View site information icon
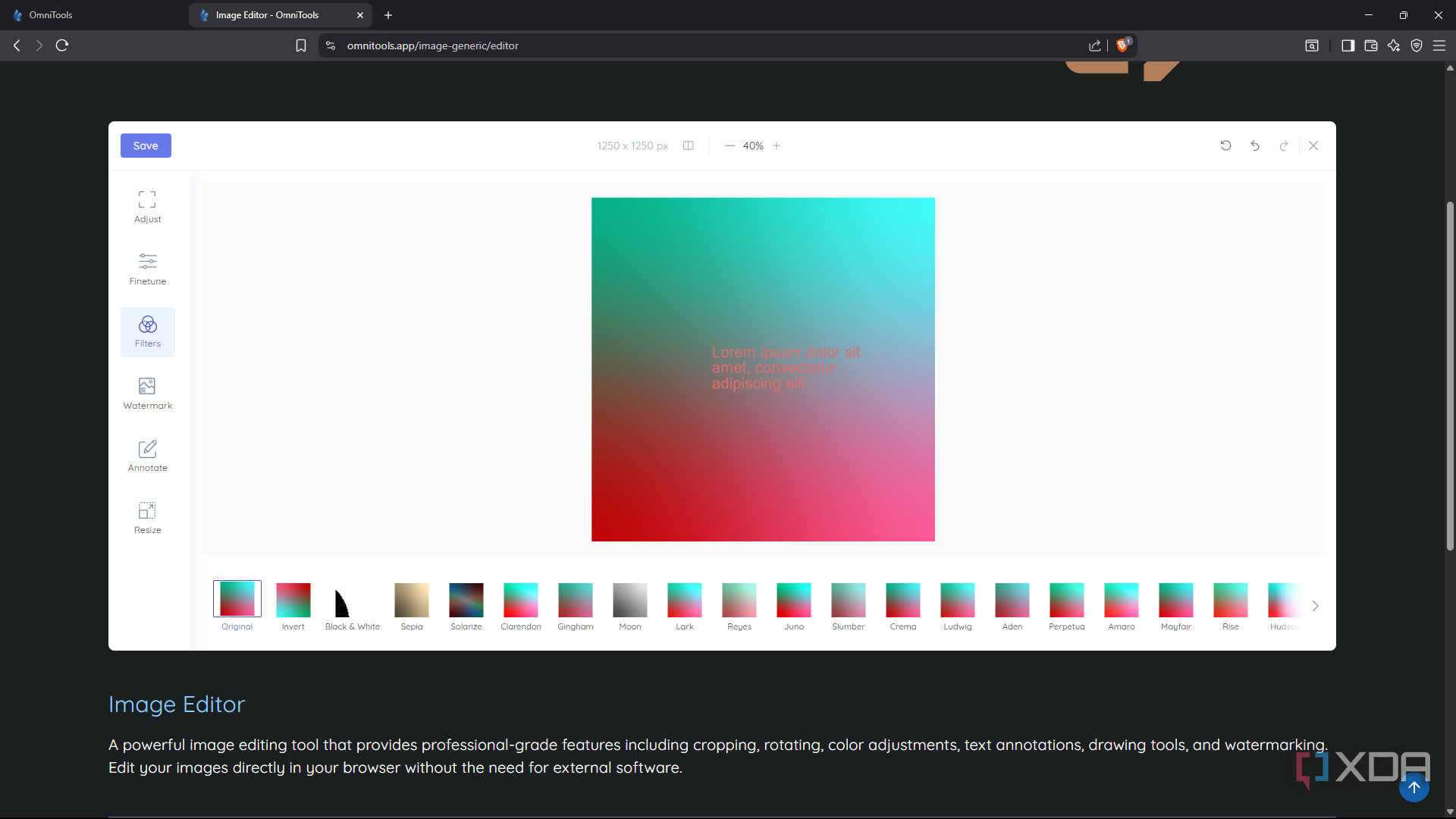 point(331,45)
